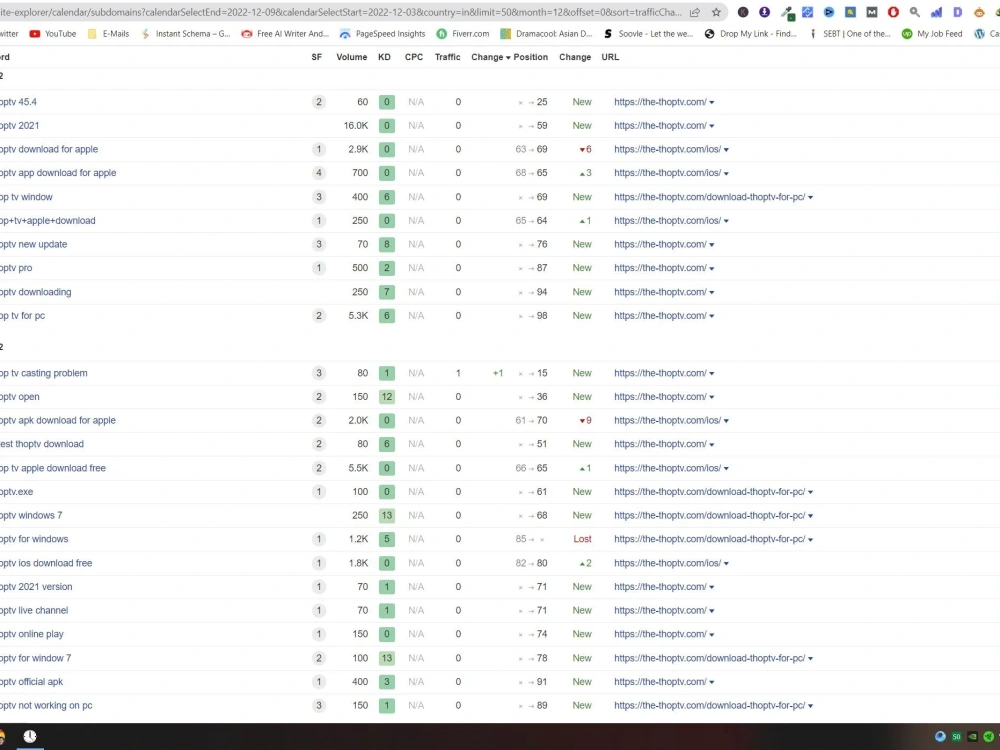Open the Instant Schema bookmark
This screenshot has height=750, width=1000.
(x=186, y=34)
